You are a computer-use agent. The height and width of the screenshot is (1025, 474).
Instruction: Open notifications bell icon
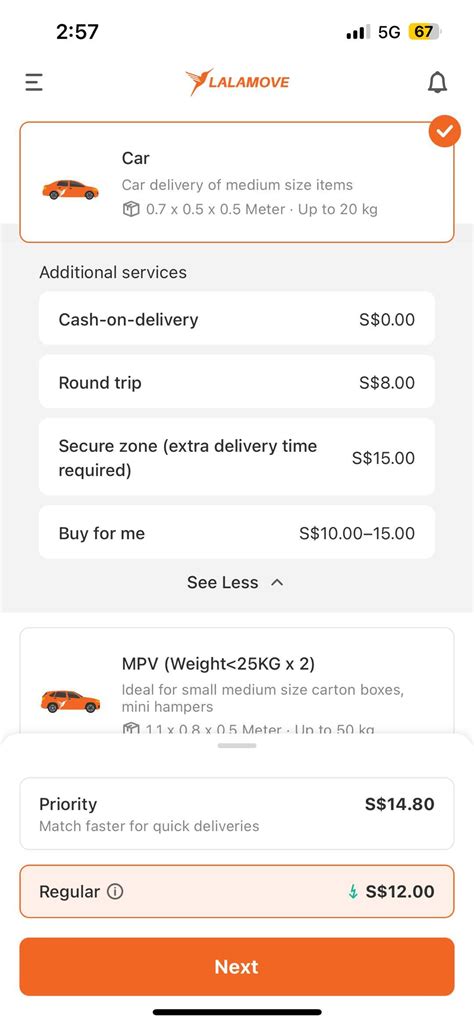[437, 82]
